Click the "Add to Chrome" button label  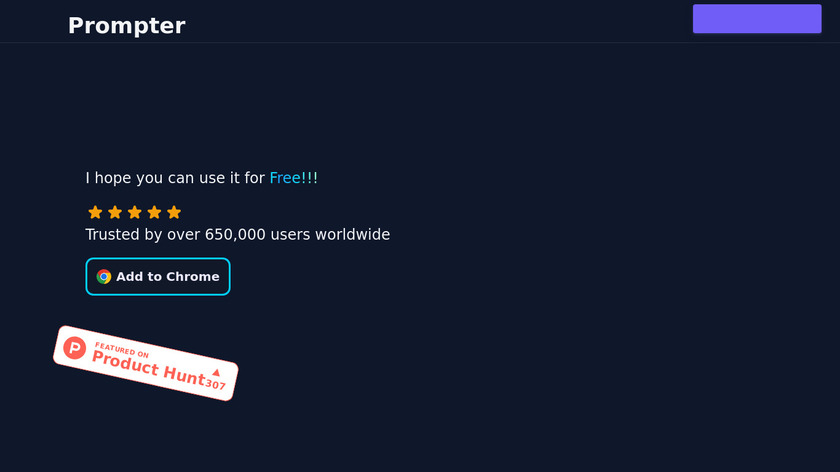167,277
